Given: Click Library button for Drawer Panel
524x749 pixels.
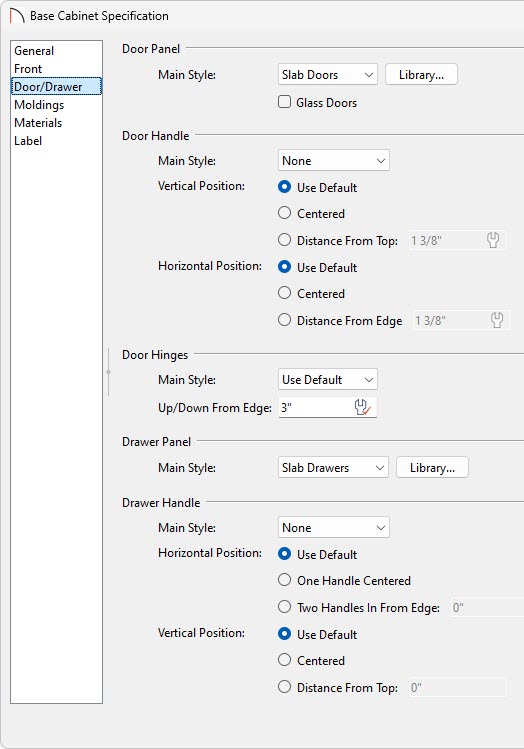Looking at the screenshot, I should [432, 467].
